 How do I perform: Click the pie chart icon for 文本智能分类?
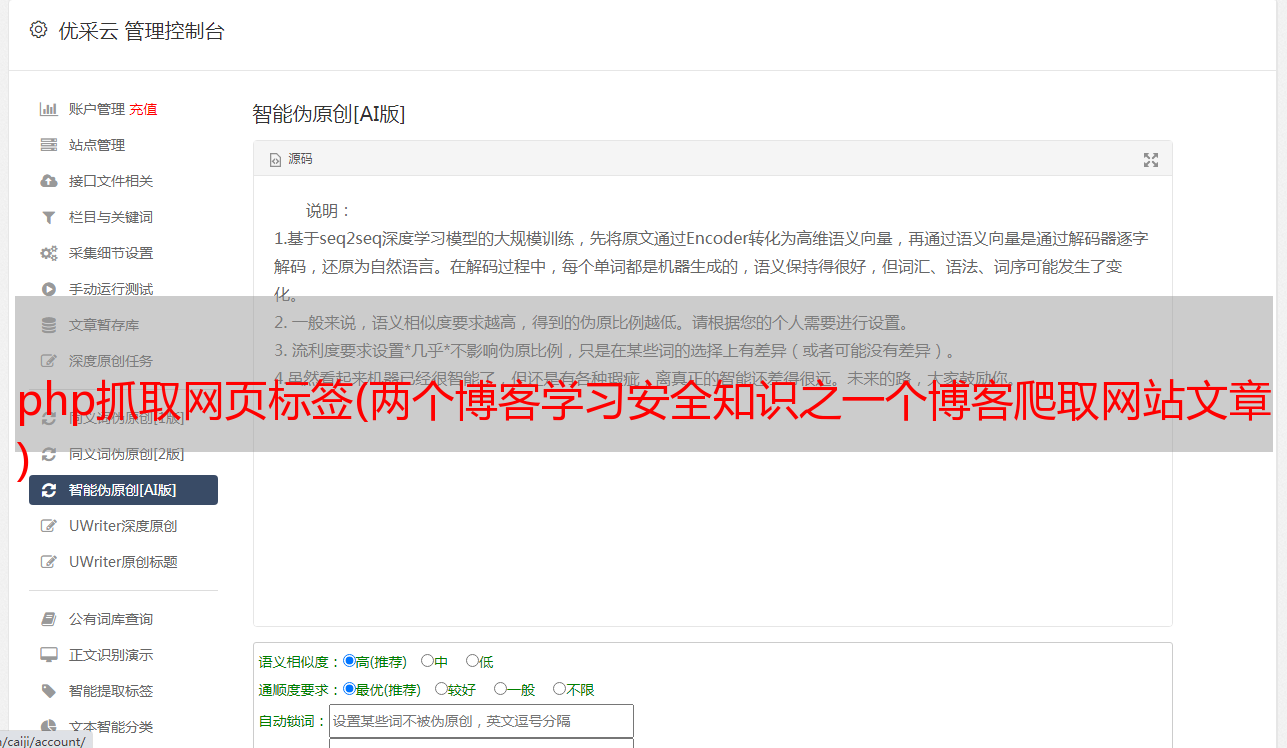[x=48, y=727]
